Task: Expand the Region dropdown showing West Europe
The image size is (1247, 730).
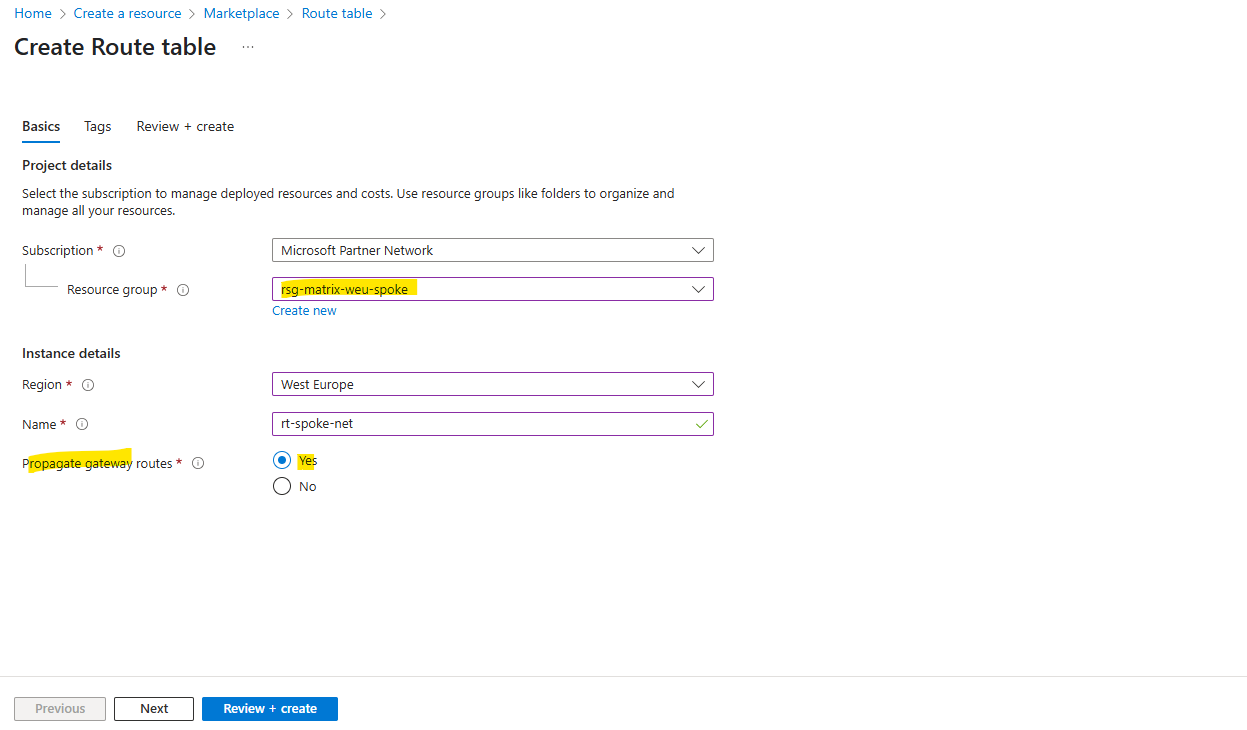Action: coord(493,384)
